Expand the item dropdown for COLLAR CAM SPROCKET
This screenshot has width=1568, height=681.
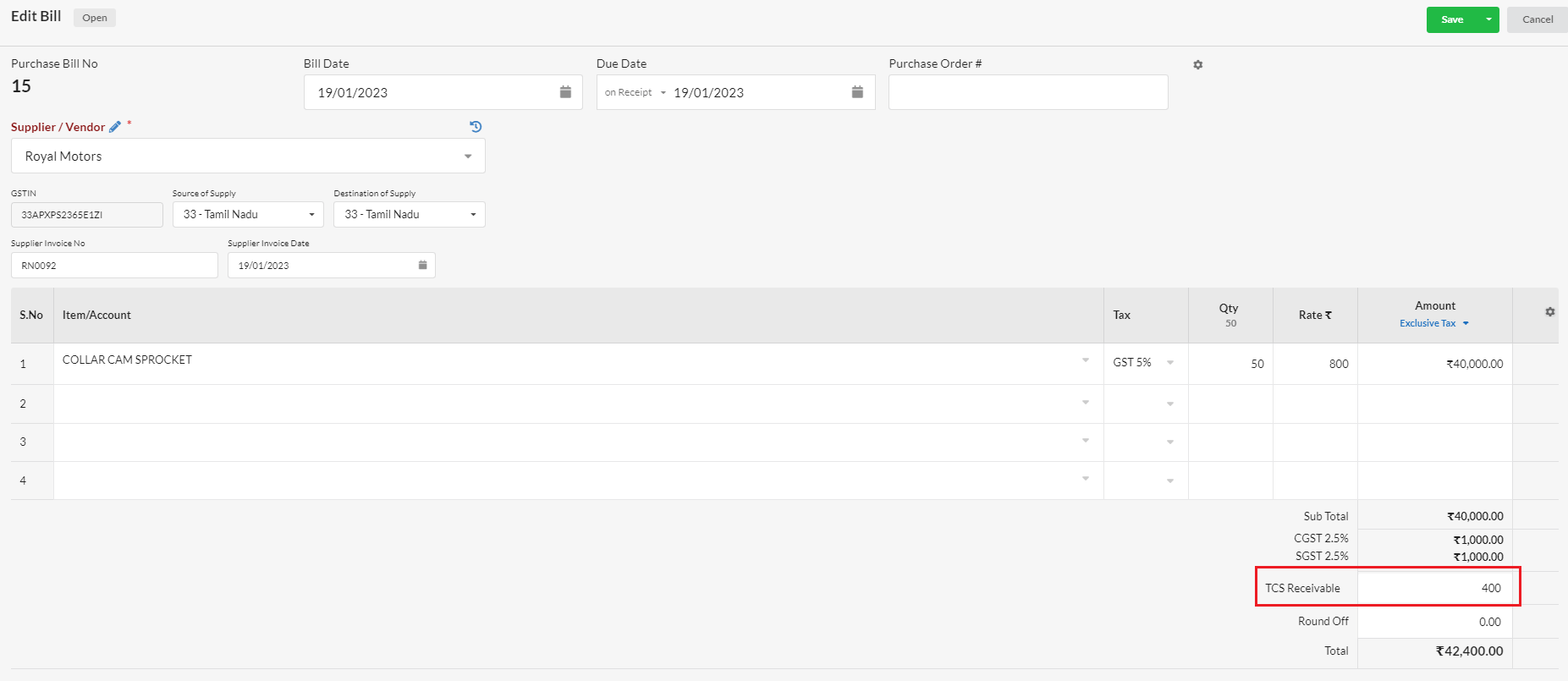[x=1086, y=360]
